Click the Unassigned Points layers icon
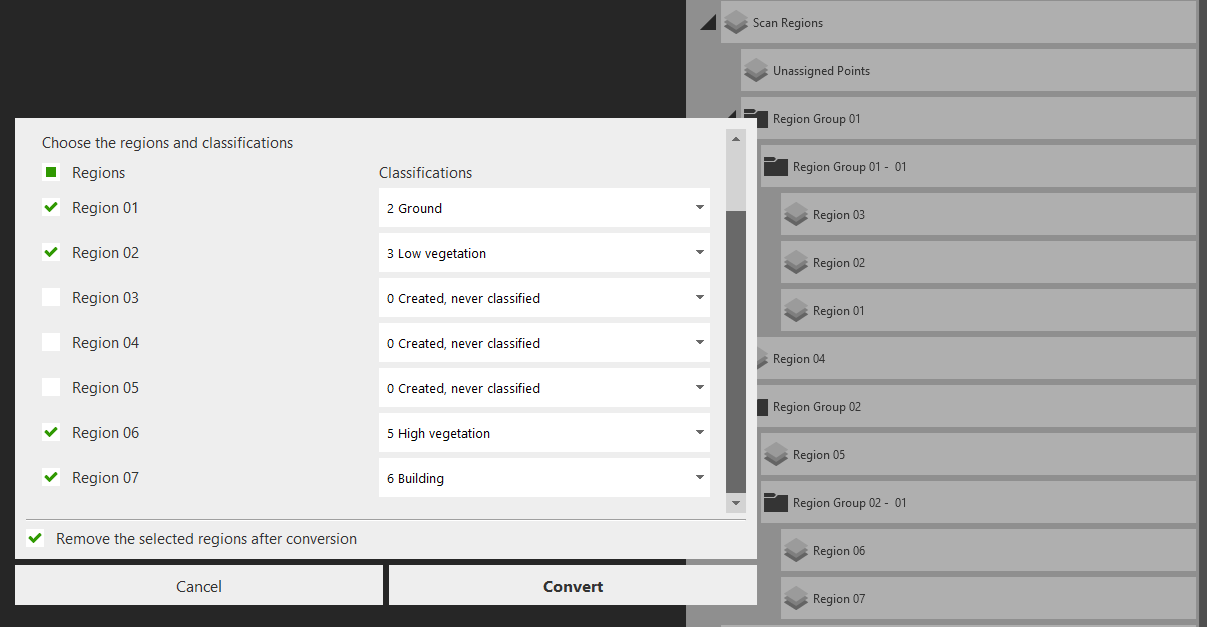 point(756,70)
